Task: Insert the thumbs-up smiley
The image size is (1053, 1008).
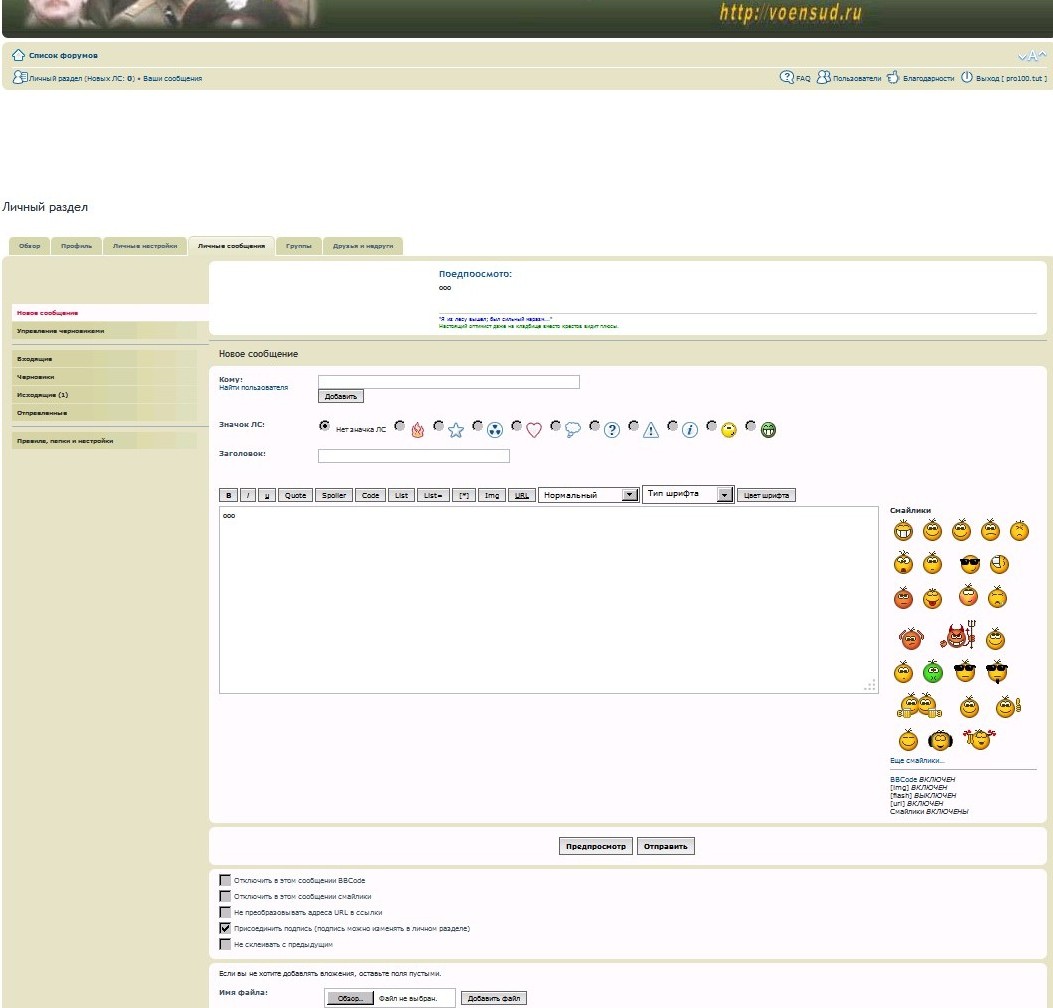Action: point(1006,707)
